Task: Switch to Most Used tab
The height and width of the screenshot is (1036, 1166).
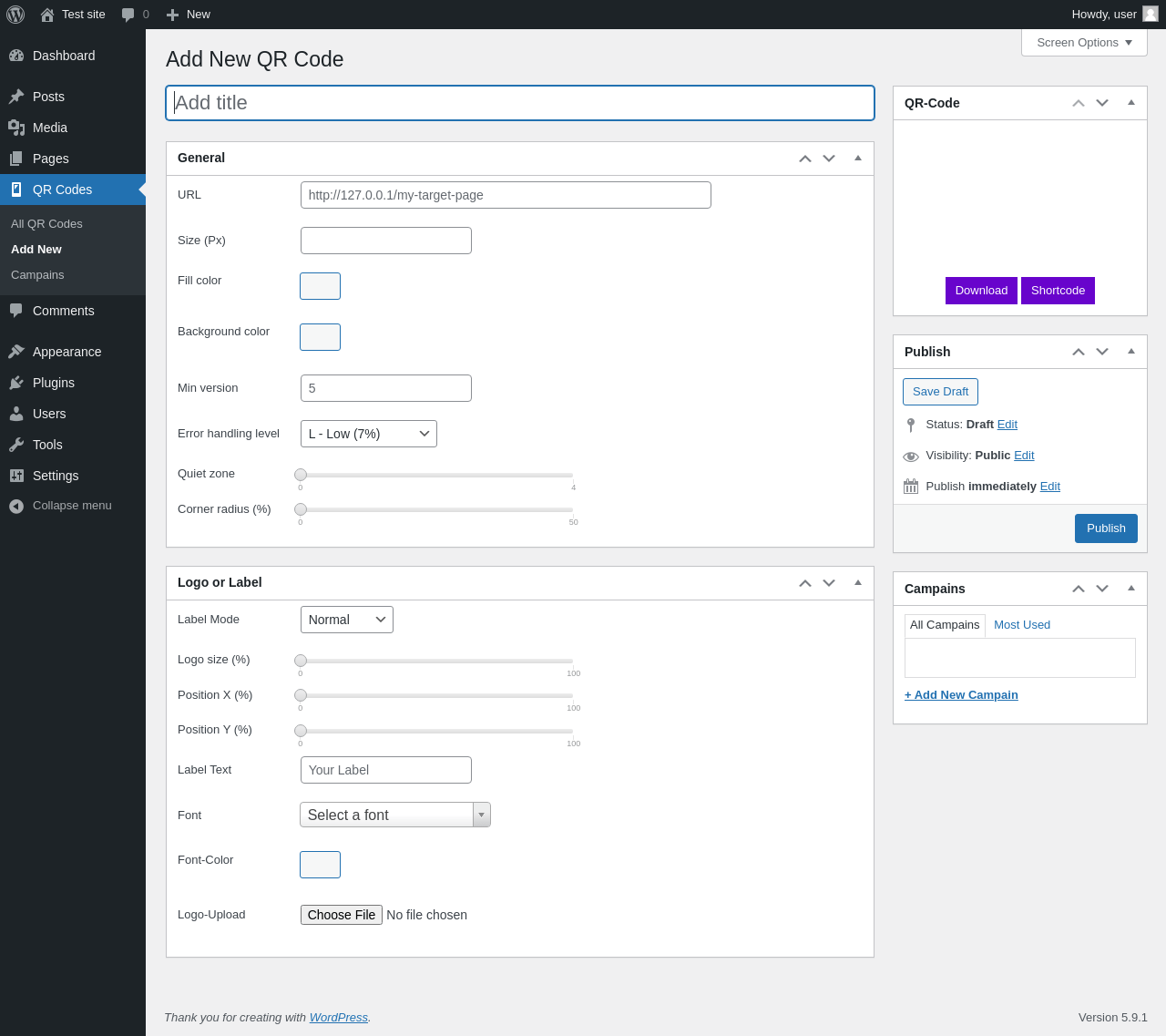Action: [1022, 625]
